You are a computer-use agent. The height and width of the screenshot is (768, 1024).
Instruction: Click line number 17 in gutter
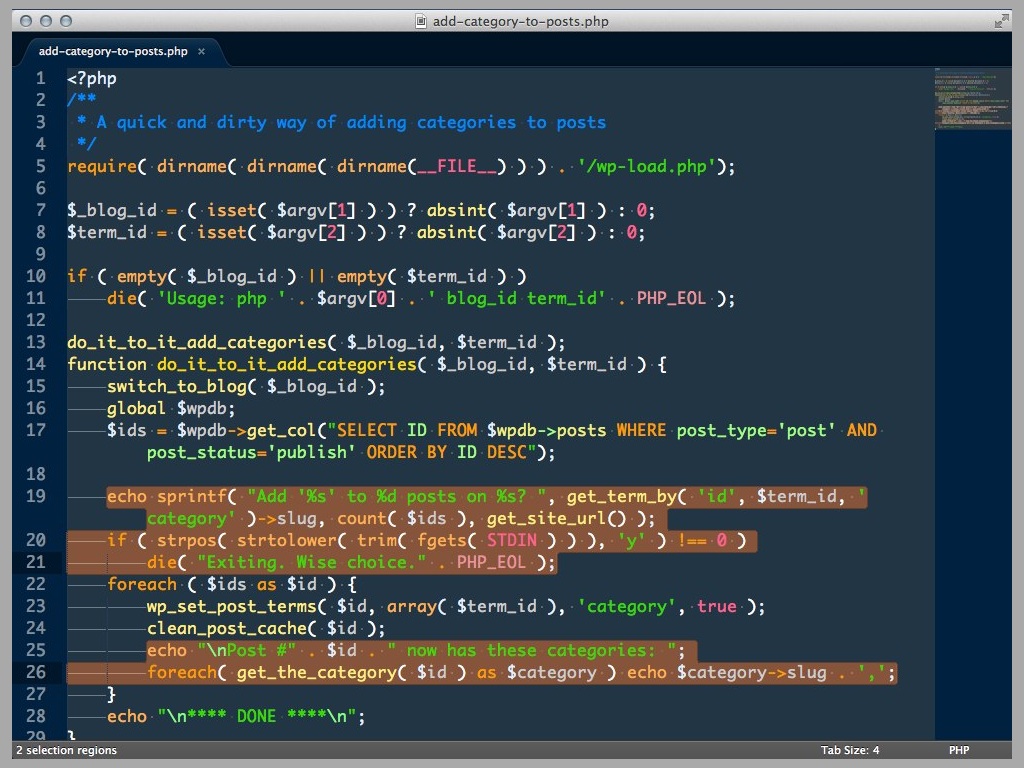pyautogui.click(x=36, y=430)
